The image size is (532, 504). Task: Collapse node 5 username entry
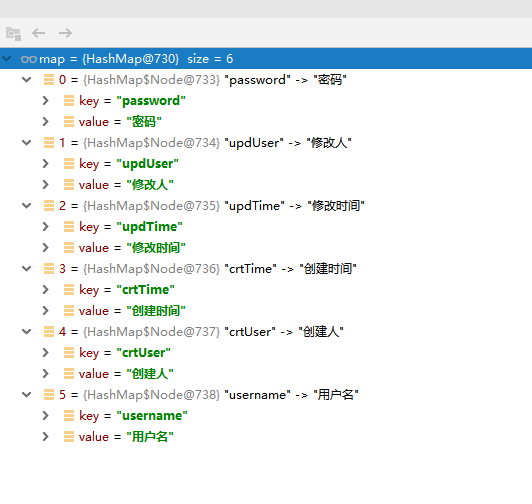(x=26, y=395)
